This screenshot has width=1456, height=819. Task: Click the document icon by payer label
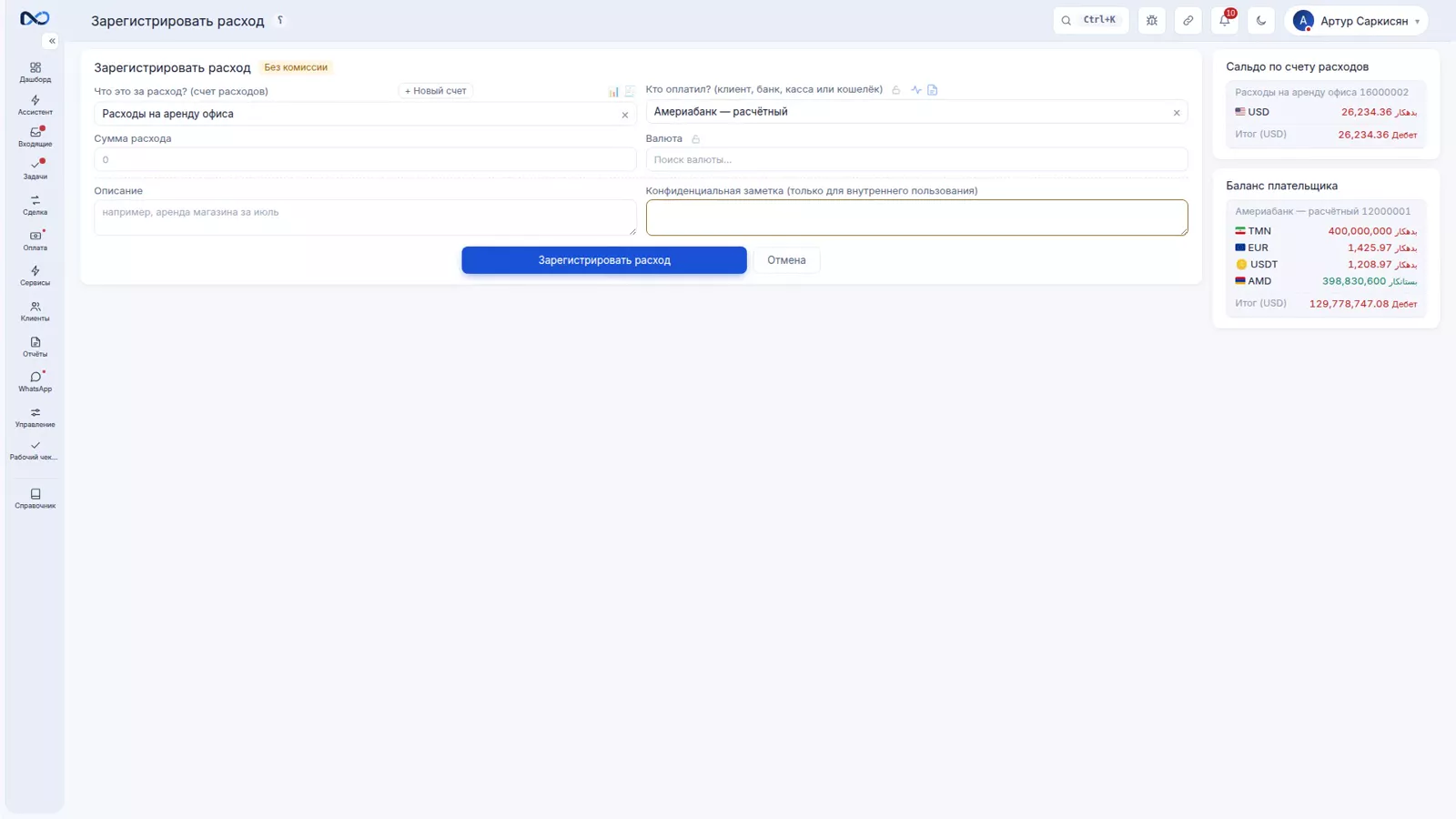point(933,90)
